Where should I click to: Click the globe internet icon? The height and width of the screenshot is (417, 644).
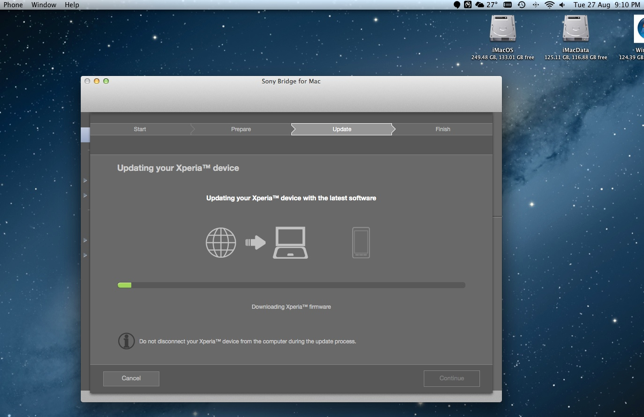221,243
